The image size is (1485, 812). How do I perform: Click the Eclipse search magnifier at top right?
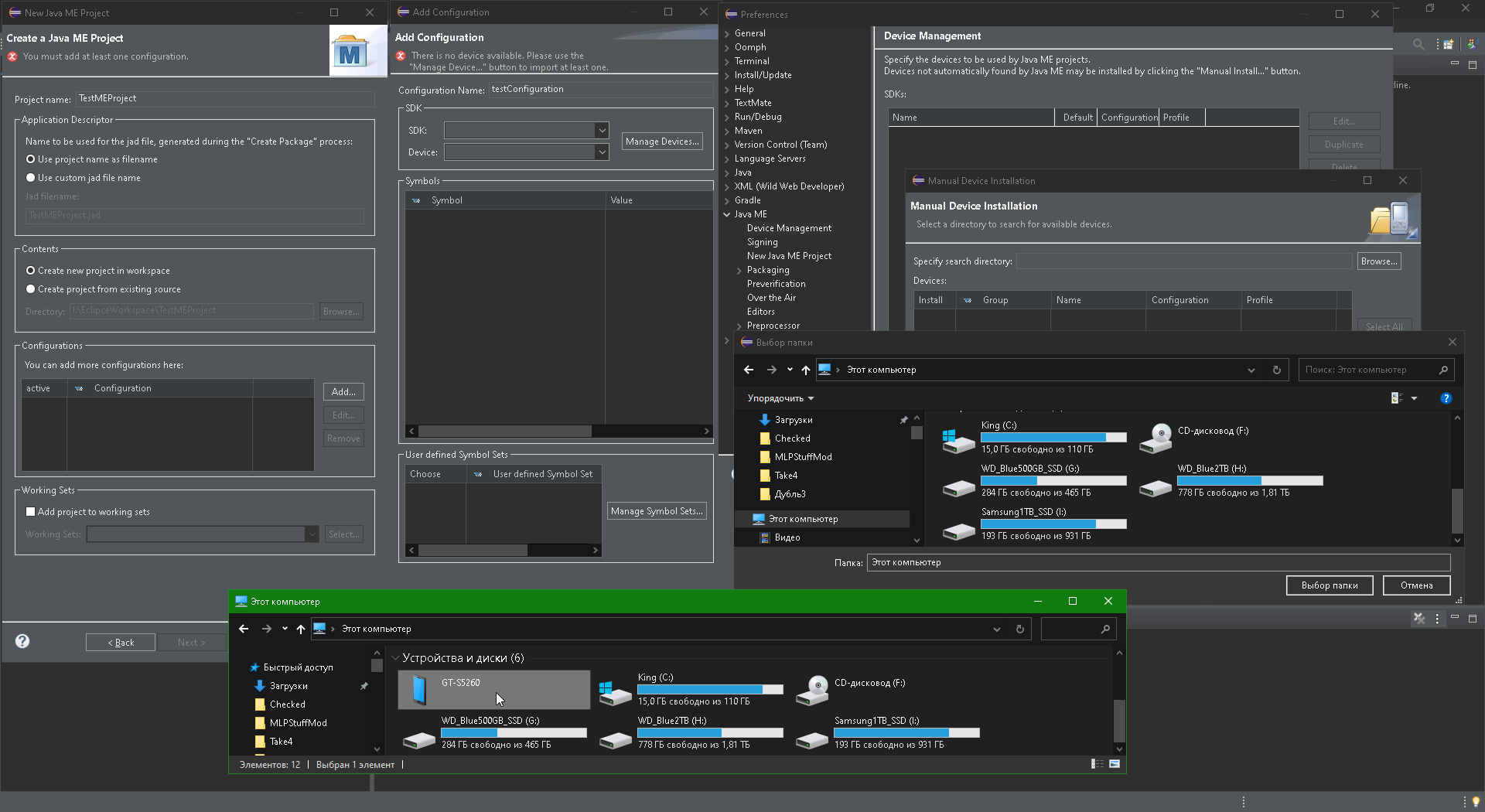click(x=1418, y=44)
